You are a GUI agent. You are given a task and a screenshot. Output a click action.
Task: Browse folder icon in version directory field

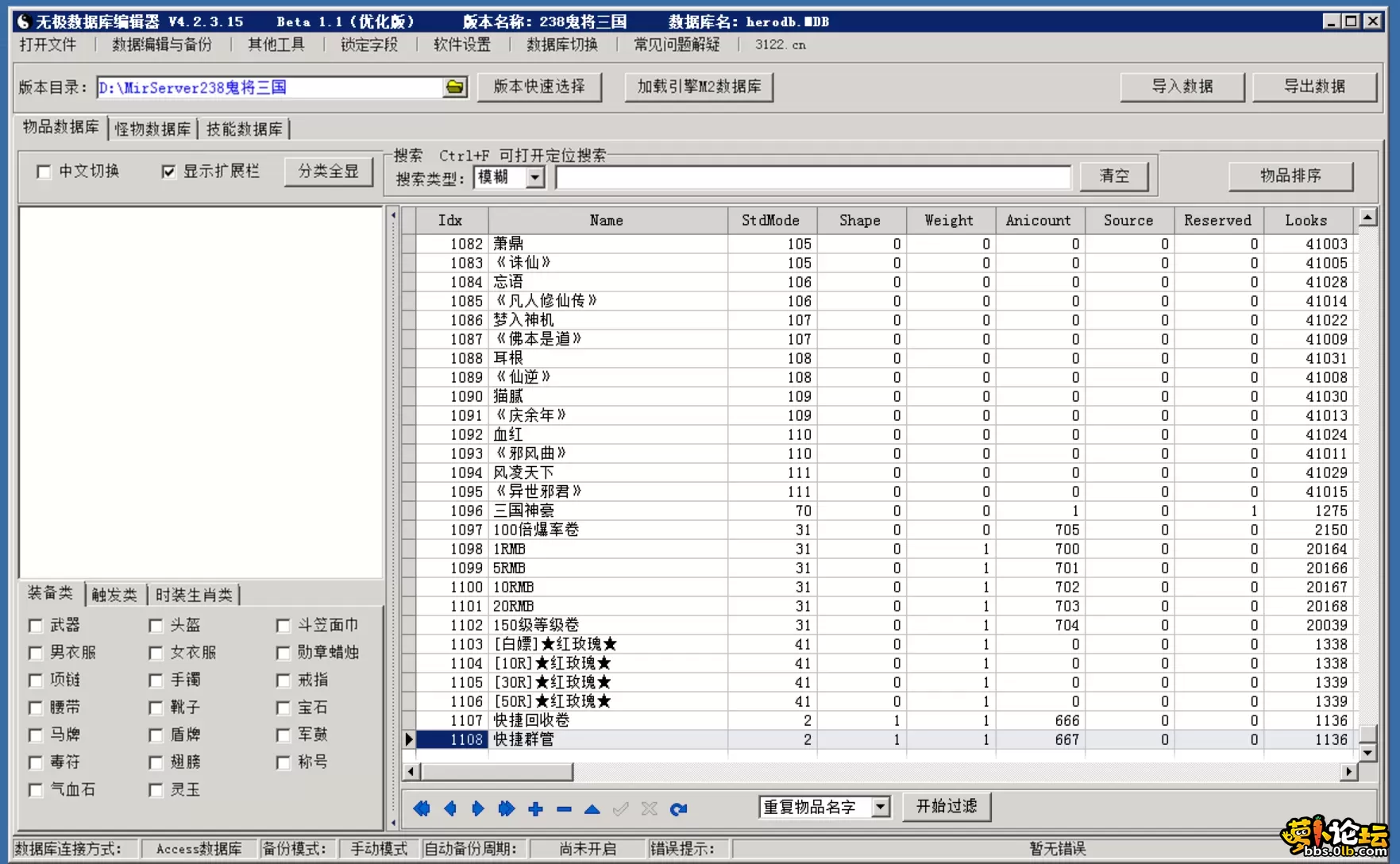tap(455, 87)
